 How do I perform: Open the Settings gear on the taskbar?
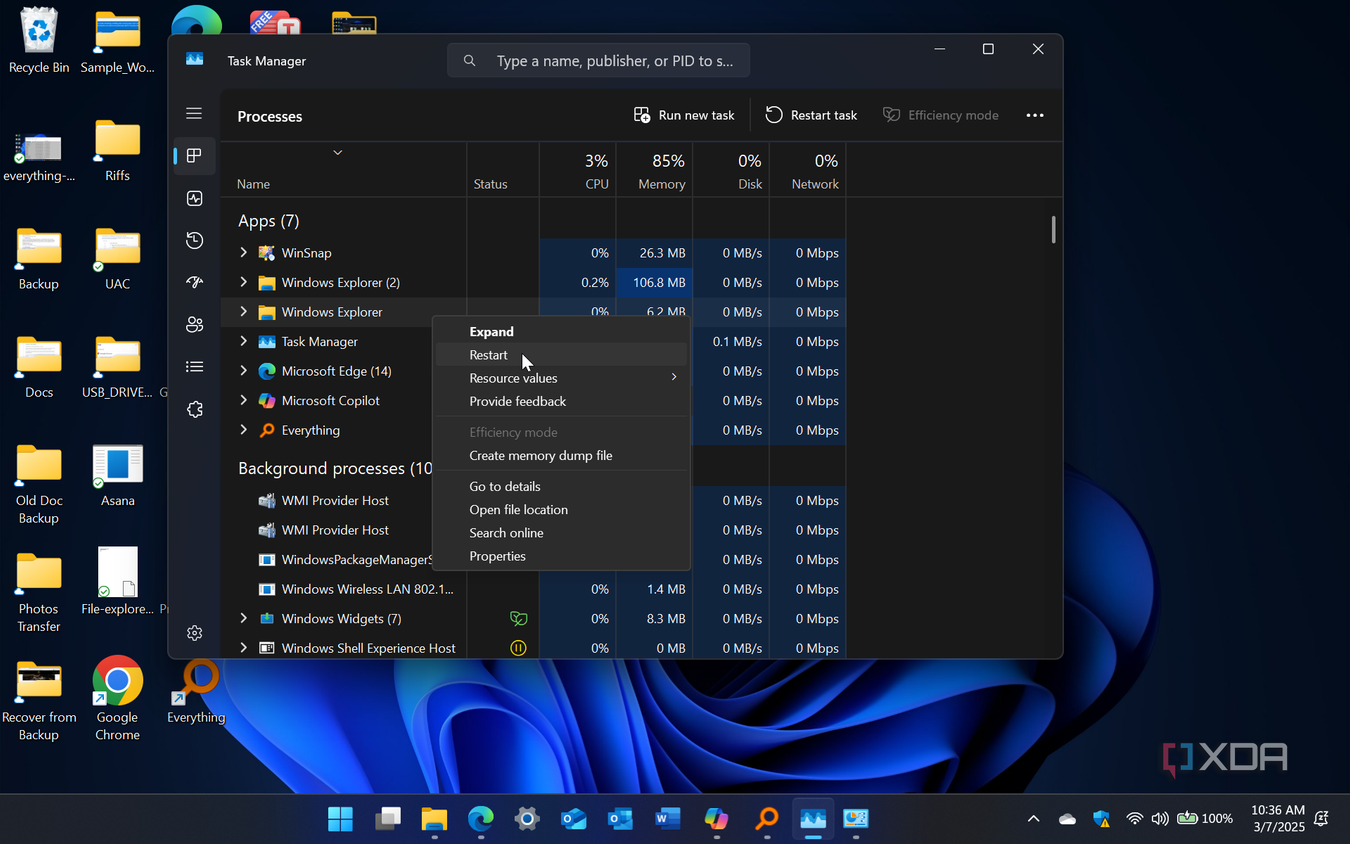coord(527,819)
